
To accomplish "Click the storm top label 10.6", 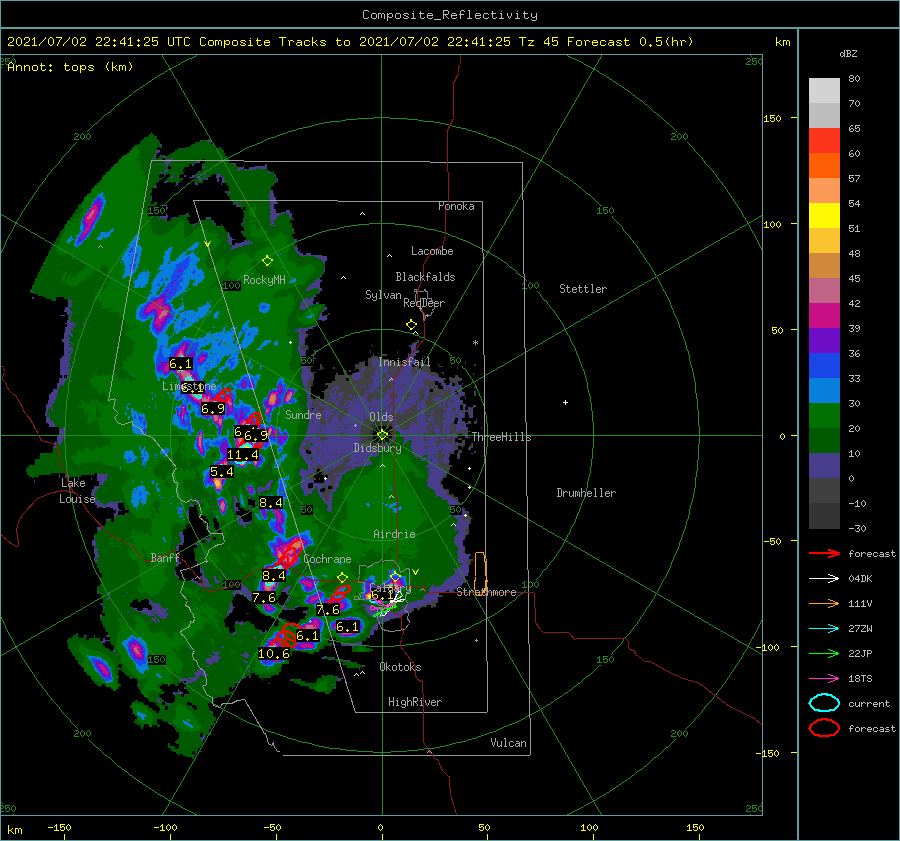I will click(274, 654).
